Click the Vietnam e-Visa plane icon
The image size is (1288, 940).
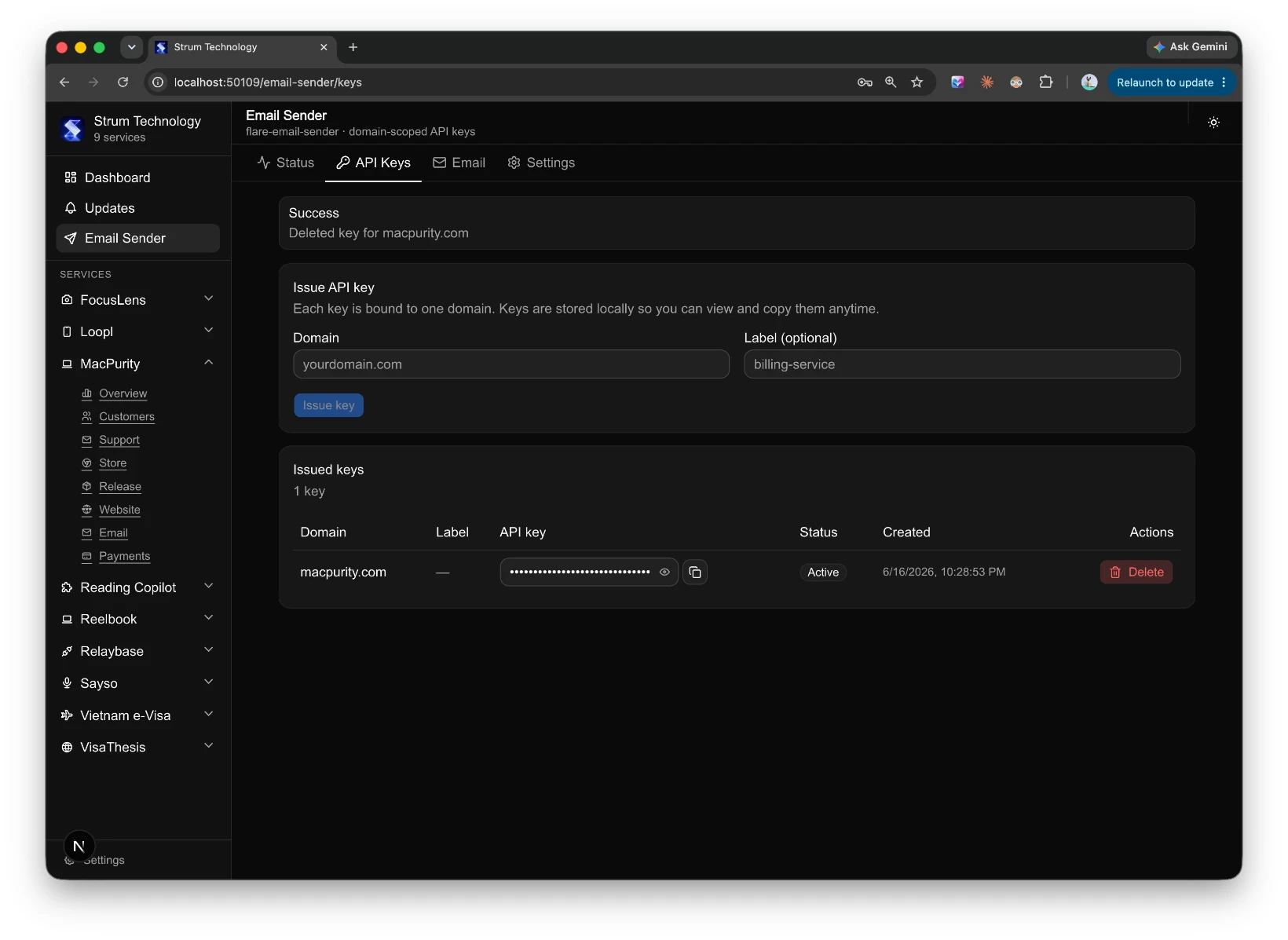click(x=67, y=715)
